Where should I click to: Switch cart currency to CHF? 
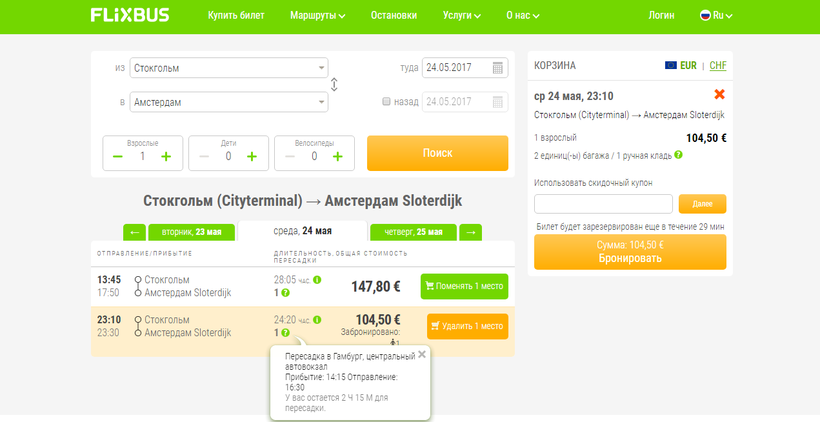pyautogui.click(x=718, y=65)
